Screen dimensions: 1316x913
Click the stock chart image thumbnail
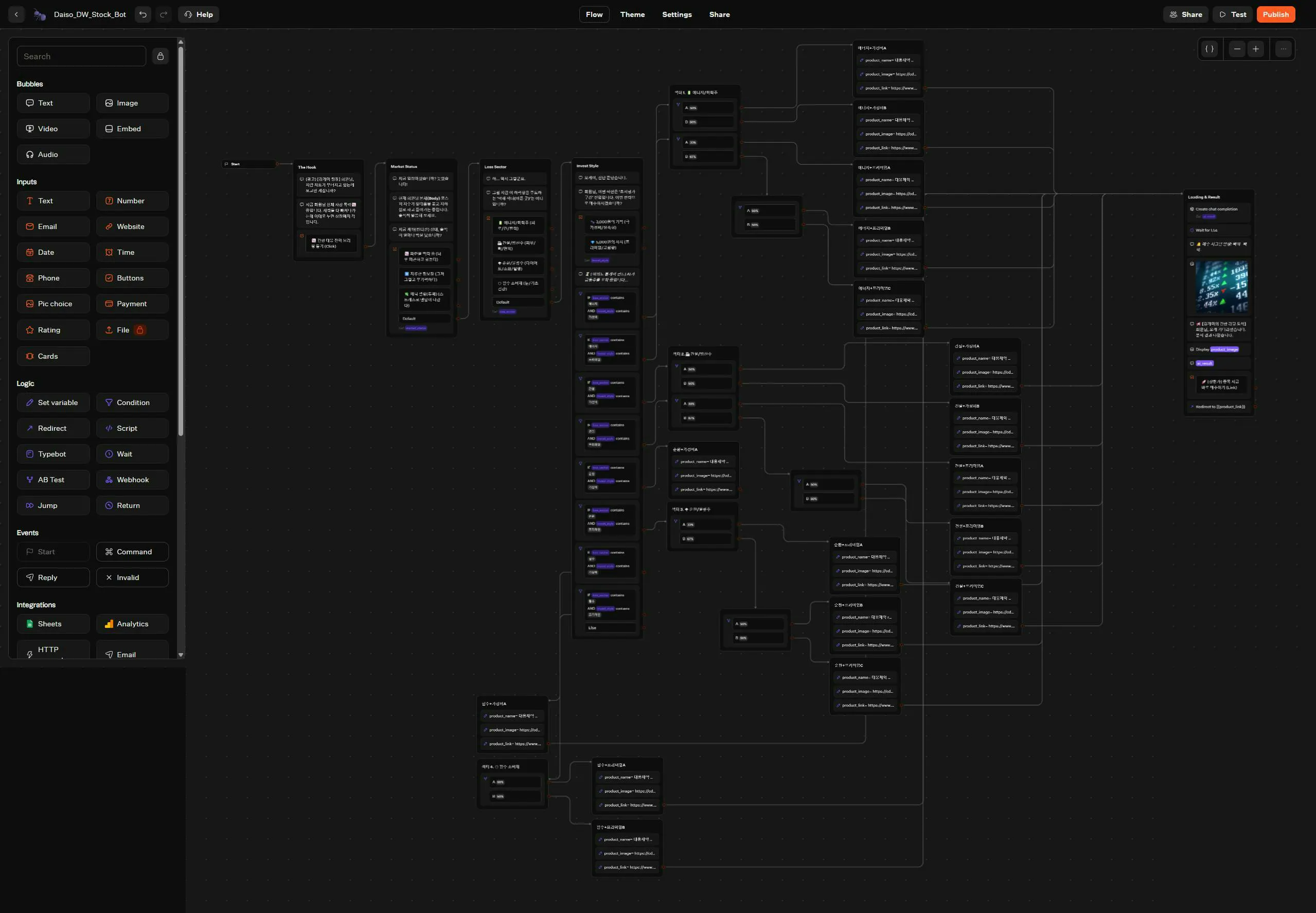1222,287
